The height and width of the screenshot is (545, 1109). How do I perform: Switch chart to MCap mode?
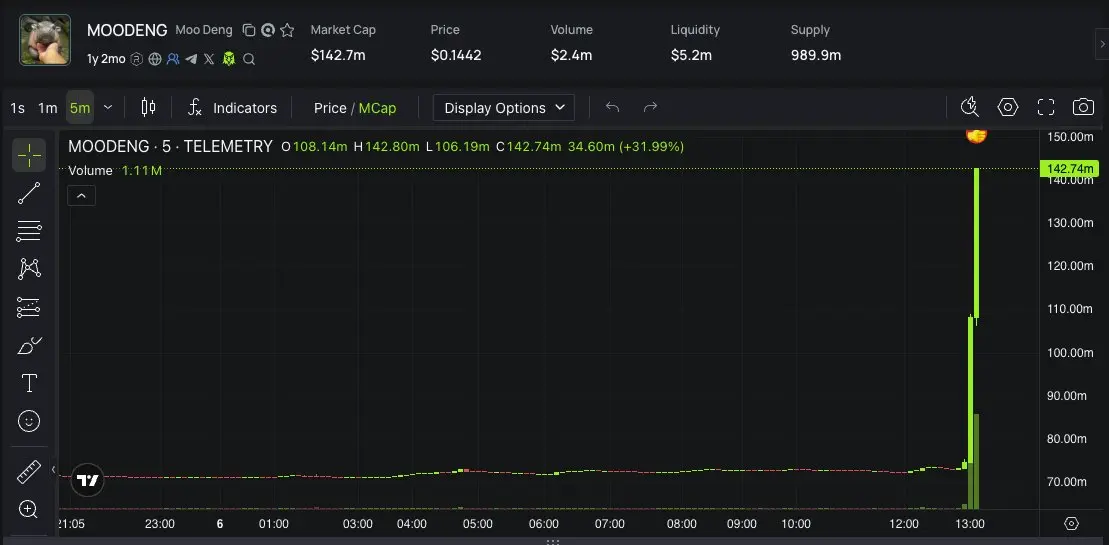pos(378,108)
